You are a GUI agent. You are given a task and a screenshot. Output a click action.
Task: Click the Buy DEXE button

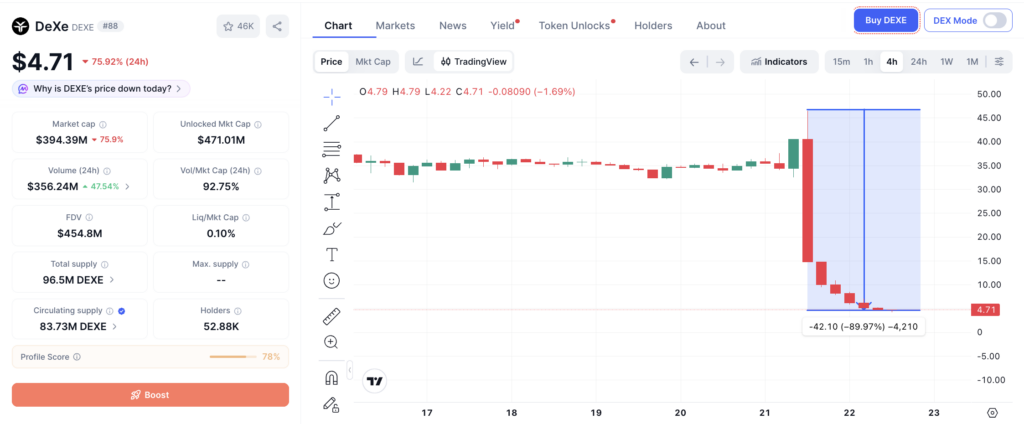pyautogui.click(x=886, y=20)
